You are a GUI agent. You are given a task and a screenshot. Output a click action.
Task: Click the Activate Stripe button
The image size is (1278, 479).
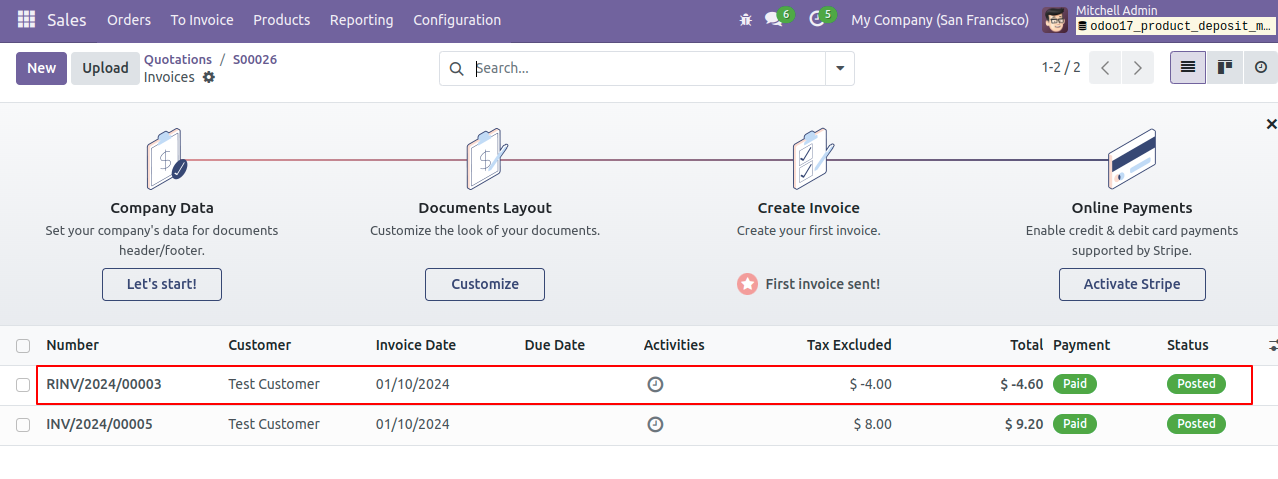[x=1132, y=284]
